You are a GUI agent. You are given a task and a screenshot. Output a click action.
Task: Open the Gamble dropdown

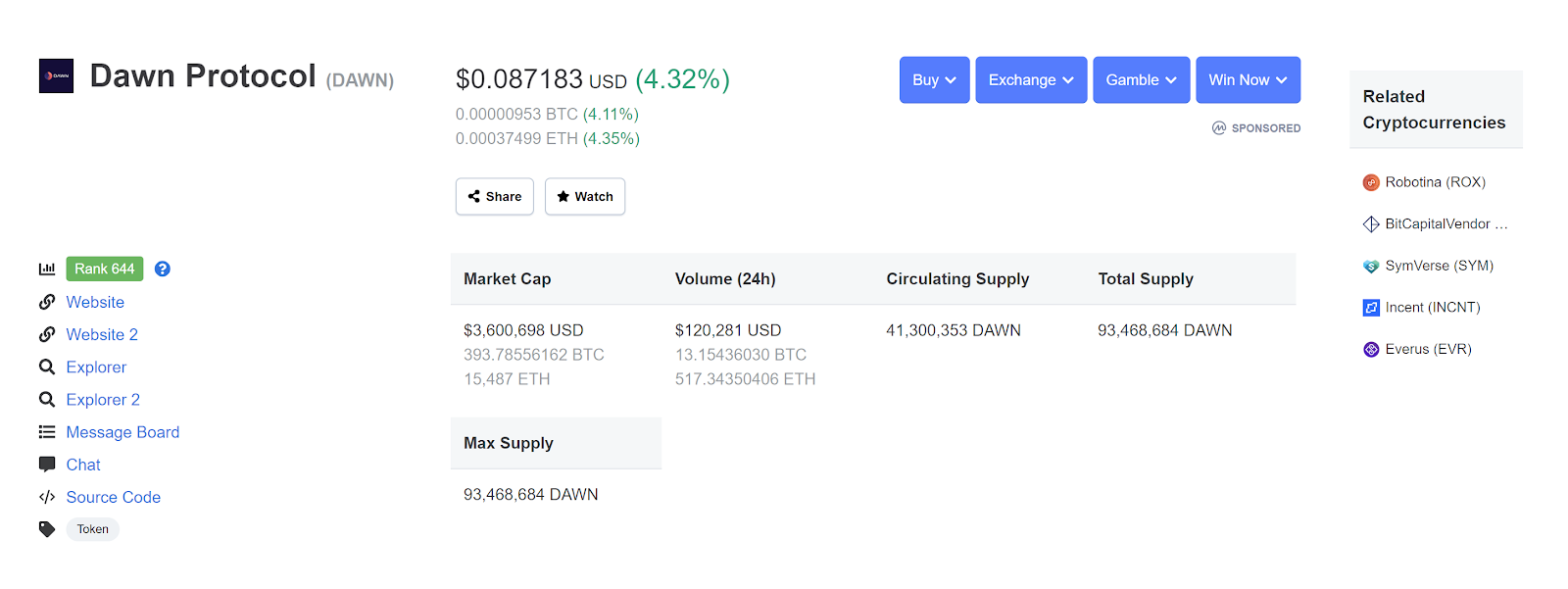tap(1141, 79)
